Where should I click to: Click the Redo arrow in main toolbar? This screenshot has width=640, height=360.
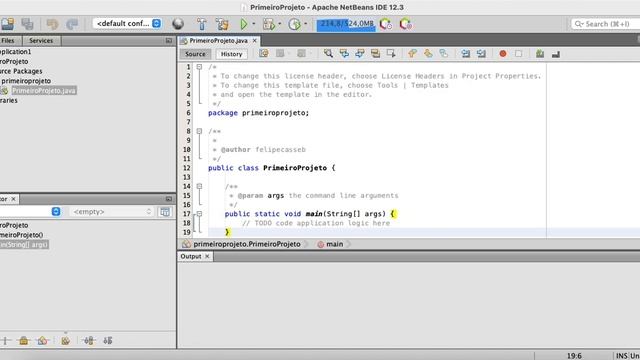[72, 24]
